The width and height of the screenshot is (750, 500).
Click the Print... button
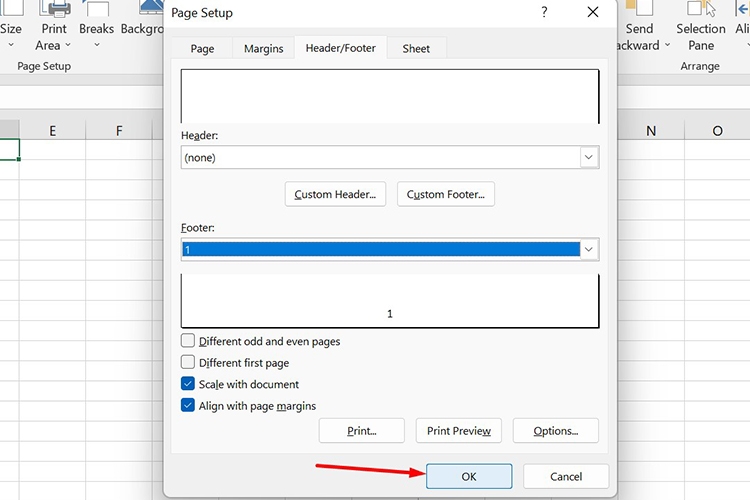point(362,431)
